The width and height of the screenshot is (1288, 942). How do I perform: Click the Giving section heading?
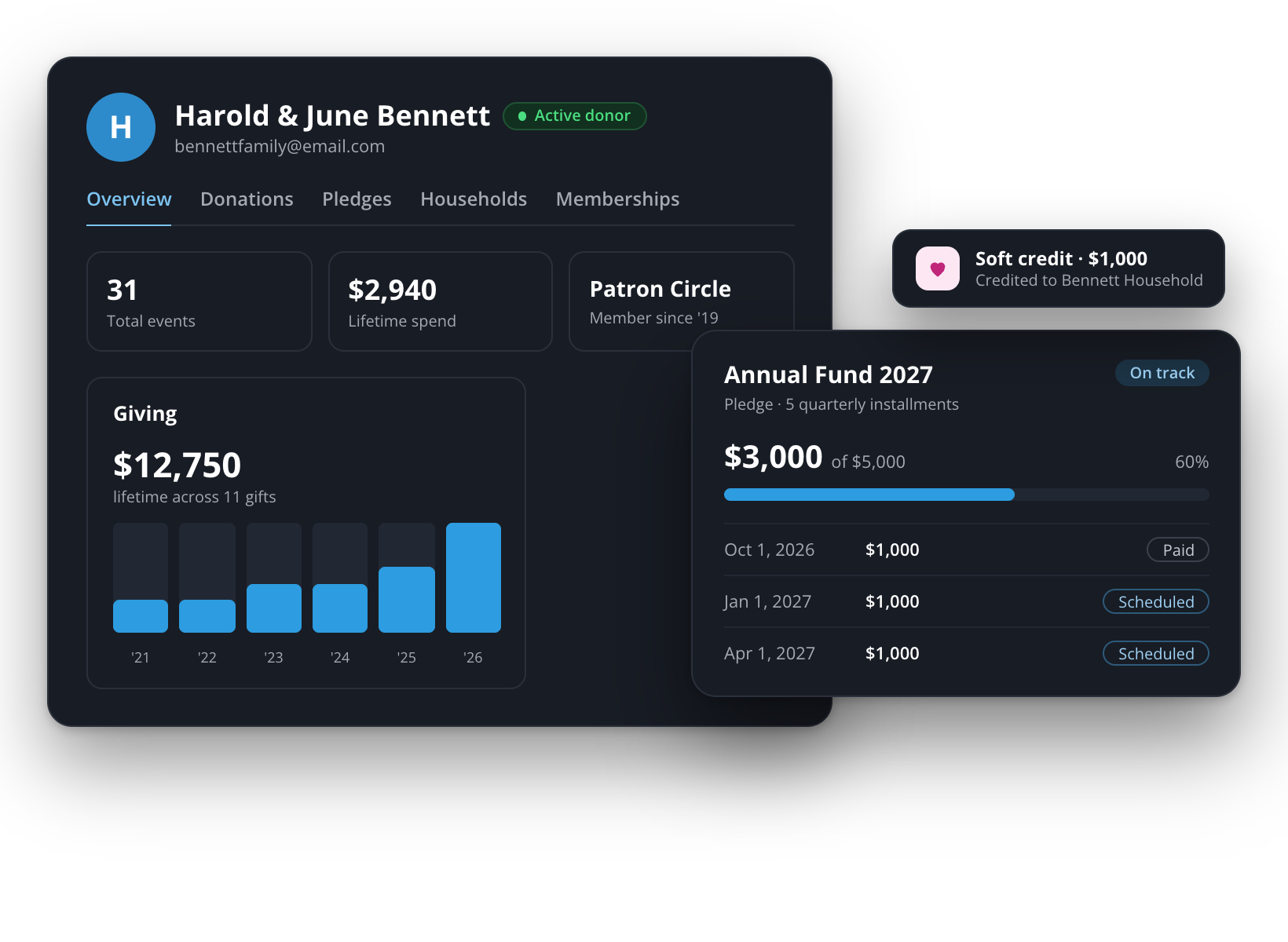coord(145,414)
